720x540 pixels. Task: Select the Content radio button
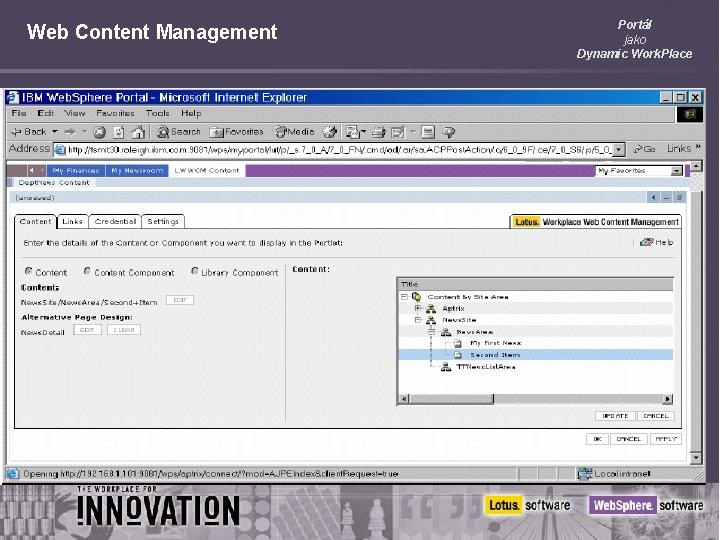[28, 271]
